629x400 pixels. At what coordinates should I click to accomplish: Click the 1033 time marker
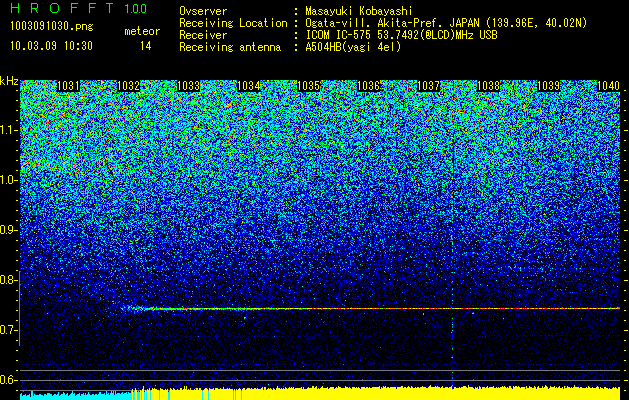[x=189, y=86]
